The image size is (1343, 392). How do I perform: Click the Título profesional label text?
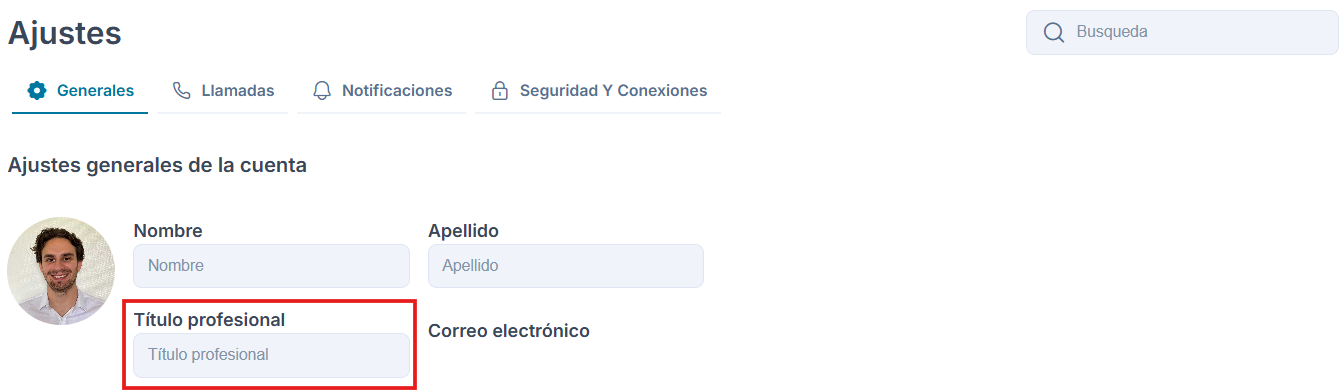click(210, 320)
